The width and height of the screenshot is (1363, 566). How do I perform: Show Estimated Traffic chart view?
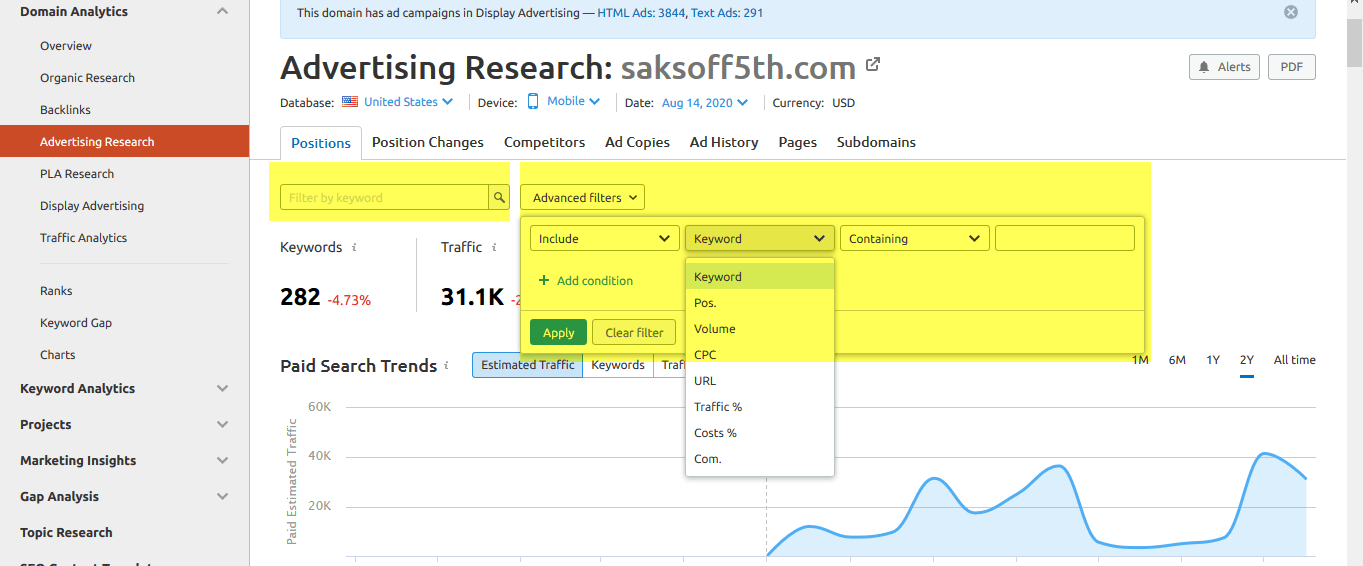pyautogui.click(x=528, y=365)
